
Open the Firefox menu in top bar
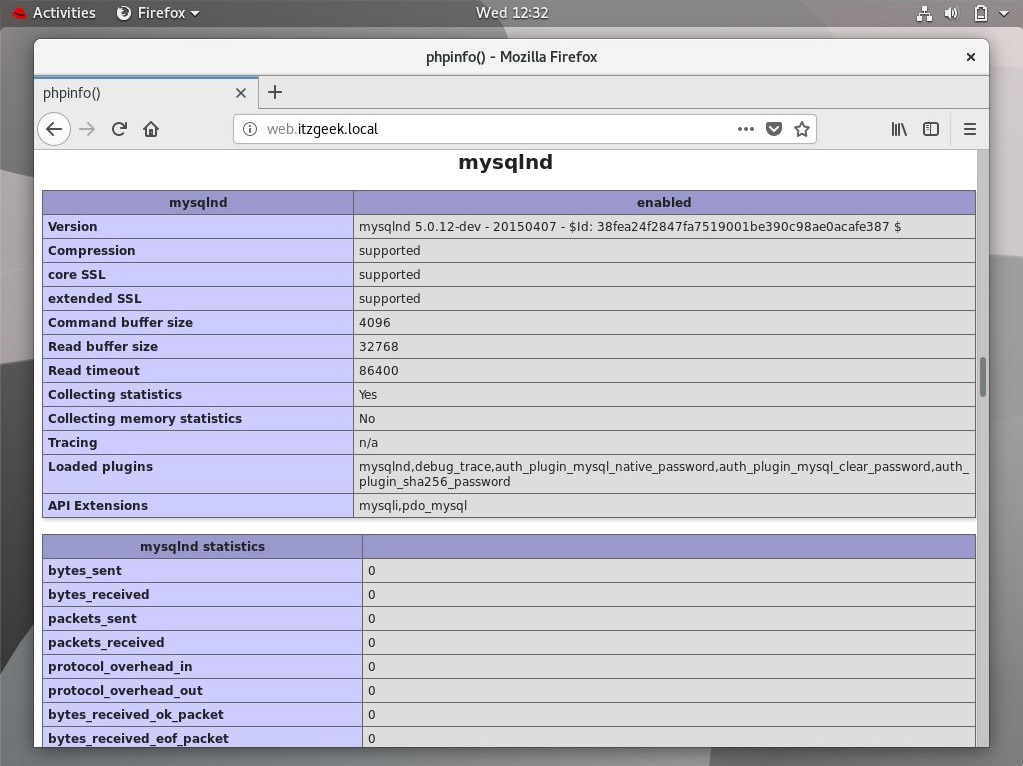156,12
